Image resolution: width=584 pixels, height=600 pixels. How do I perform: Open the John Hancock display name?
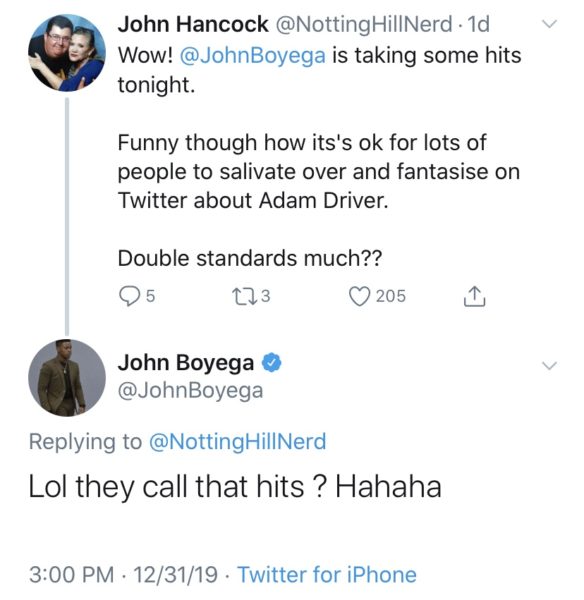[x=193, y=24]
